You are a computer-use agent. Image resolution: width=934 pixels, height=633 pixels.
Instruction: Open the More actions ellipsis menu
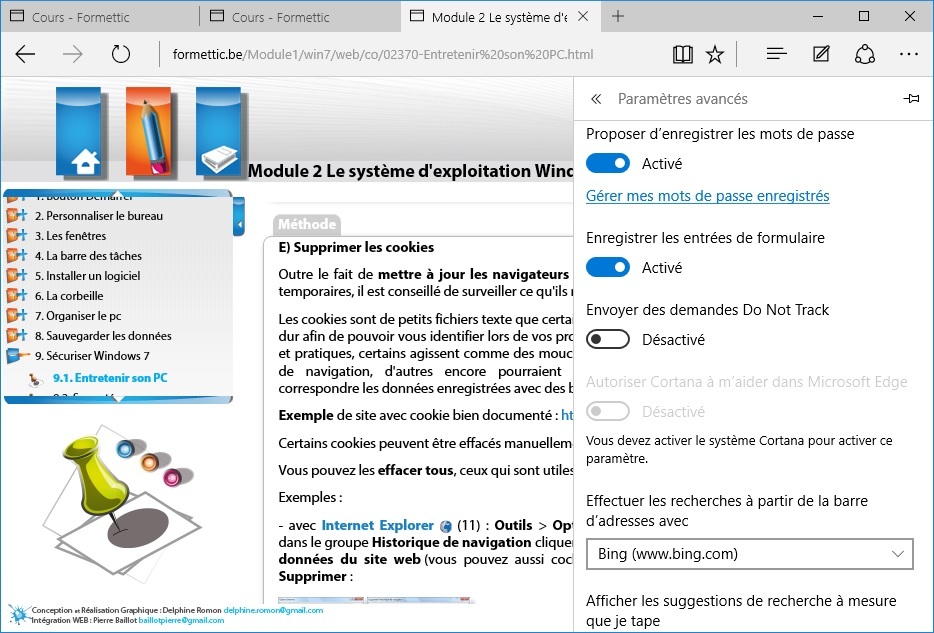[x=909, y=54]
